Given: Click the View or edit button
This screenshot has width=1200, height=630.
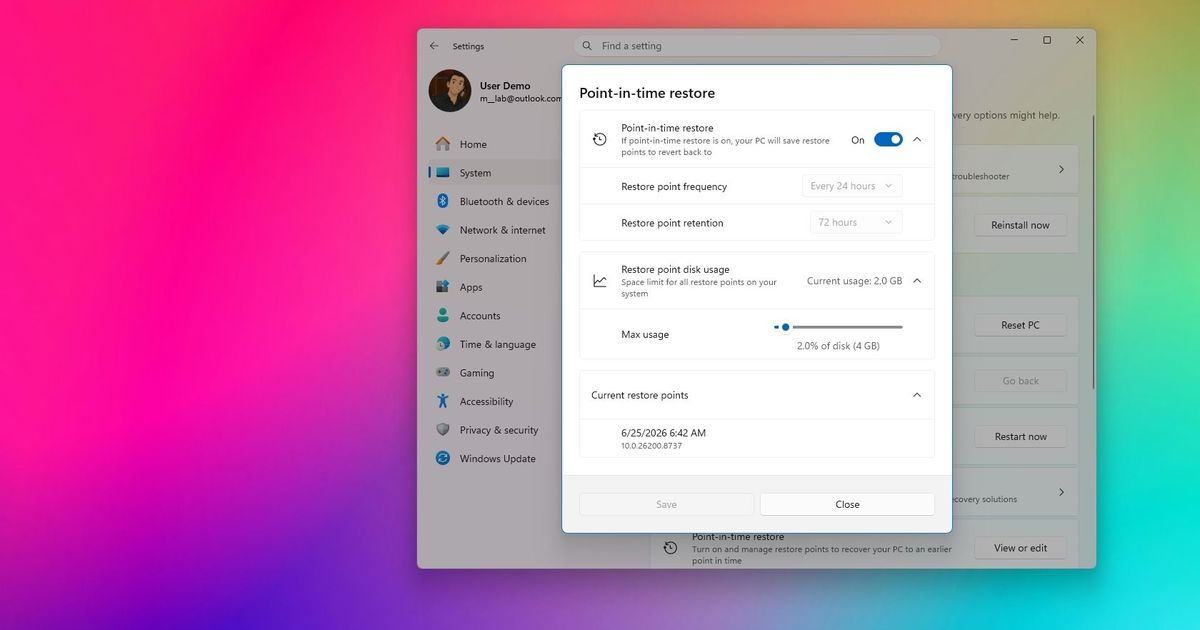Looking at the screenshot, I should [x=1020, y=548].
